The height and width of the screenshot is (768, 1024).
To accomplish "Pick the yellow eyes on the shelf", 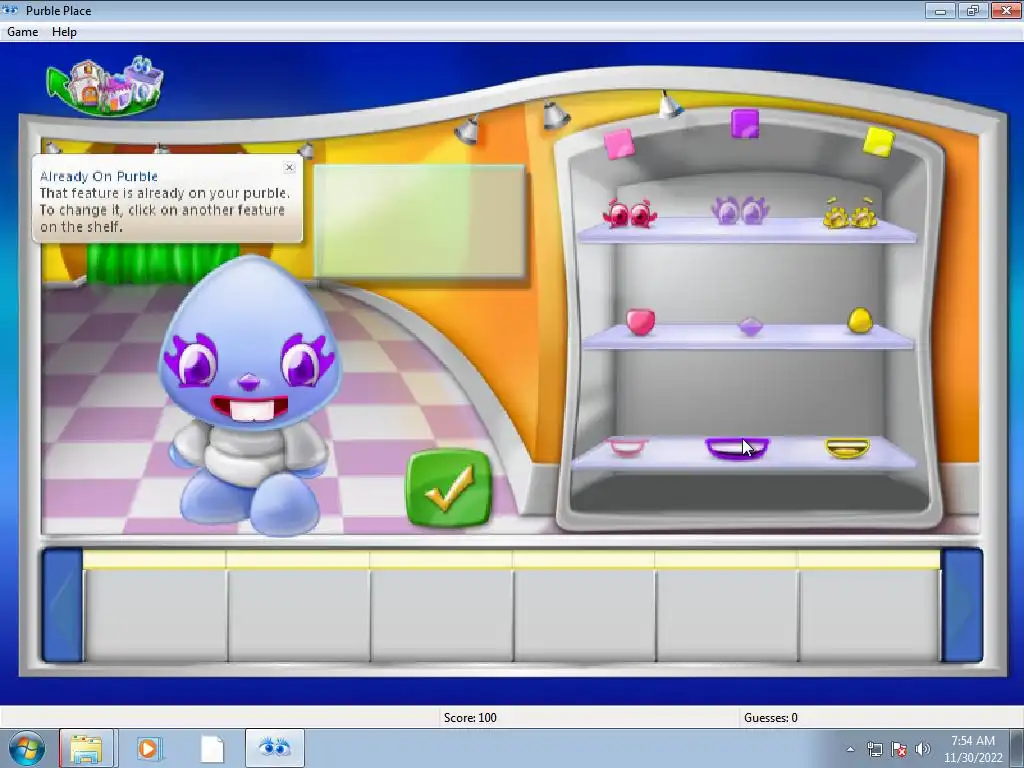I will click(850, 213).
